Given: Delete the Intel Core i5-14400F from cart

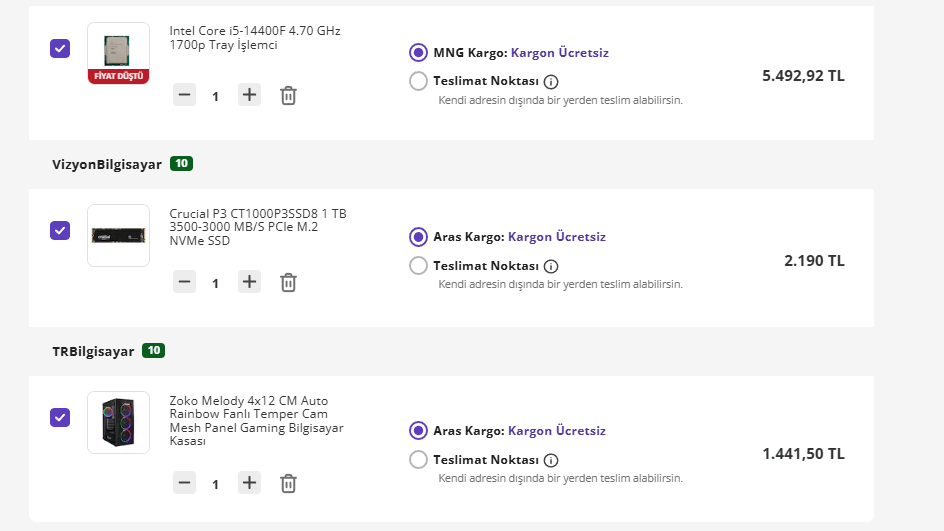Looking at the screenshot, I should 288,96.
